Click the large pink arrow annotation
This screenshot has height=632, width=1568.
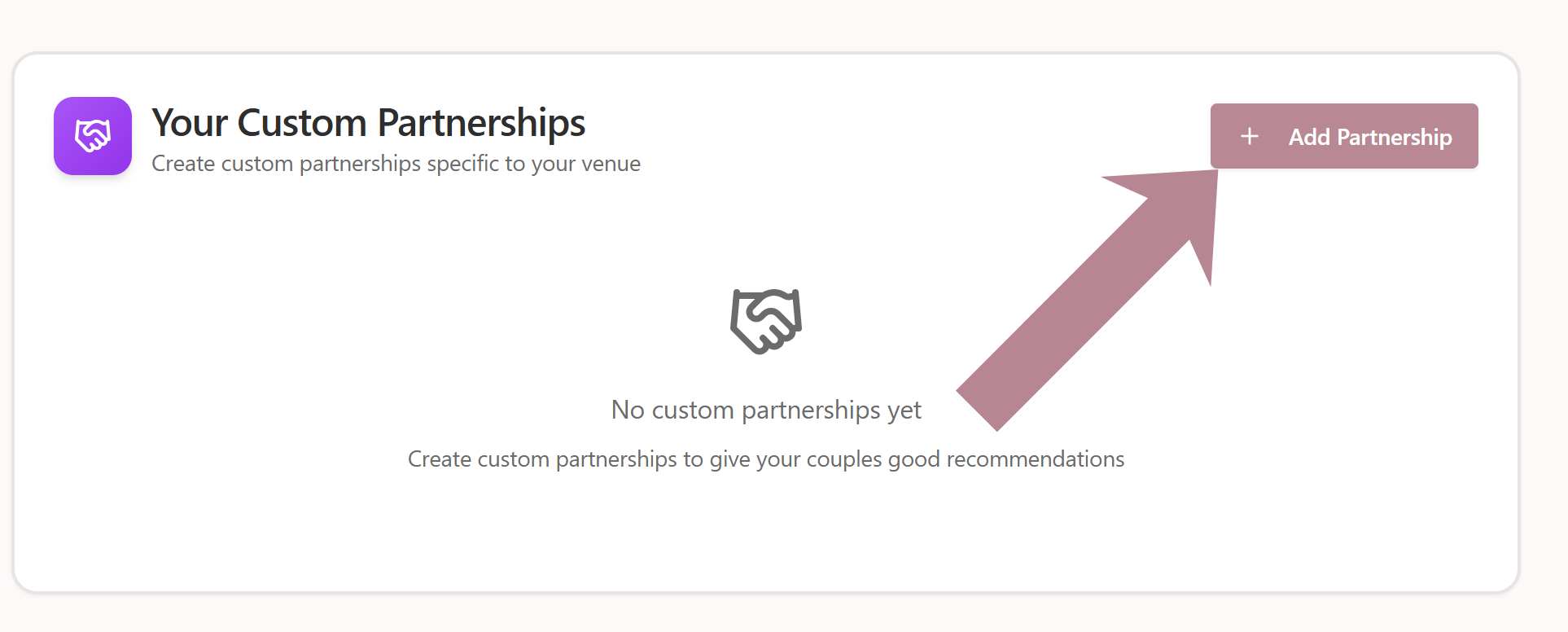click(1091, 293)
